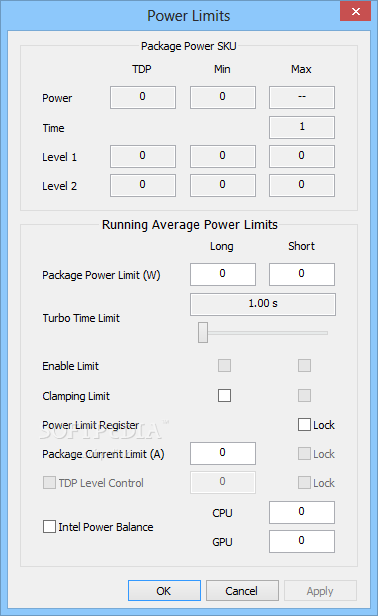Viewport: 378px width, 616px height.
Task: Click the Turbo Time Limit slider handle
Action: [x=203, y=332]
